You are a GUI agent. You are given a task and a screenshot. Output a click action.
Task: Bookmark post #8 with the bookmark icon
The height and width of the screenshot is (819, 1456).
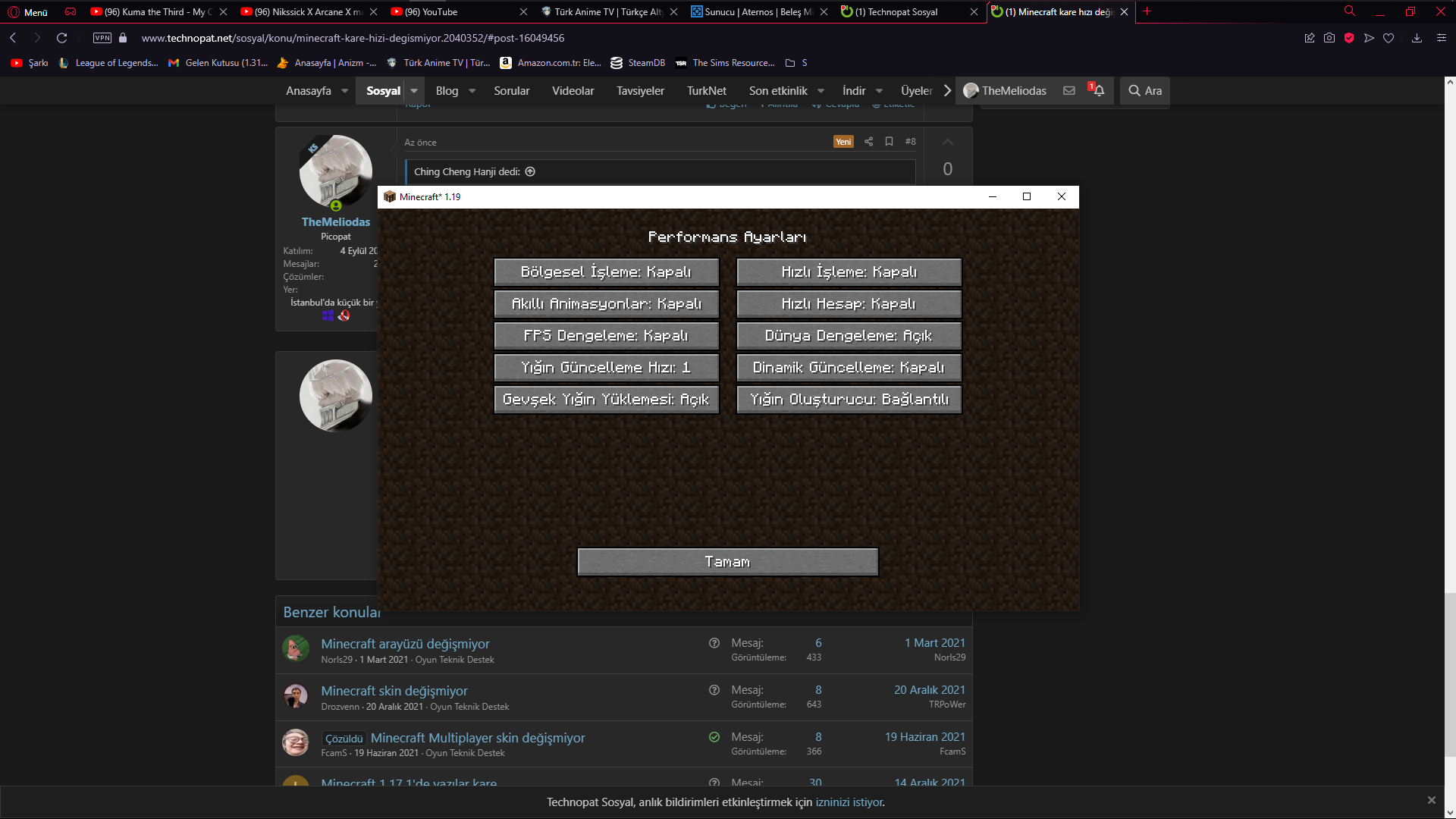click(x=889, y=142)
